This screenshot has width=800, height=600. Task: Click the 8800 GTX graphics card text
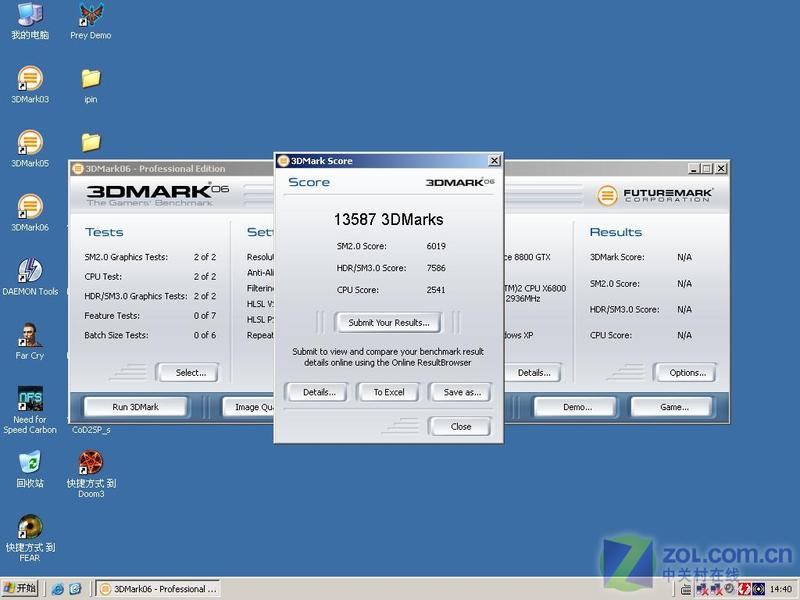528,257
